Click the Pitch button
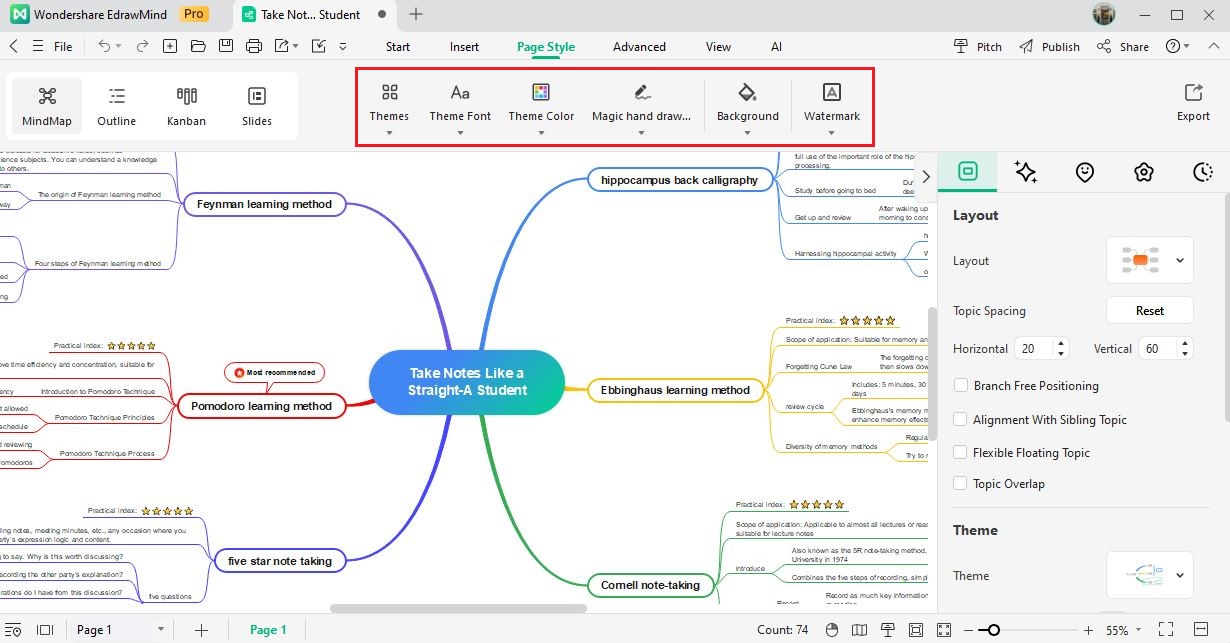 (x=977, y=46)
